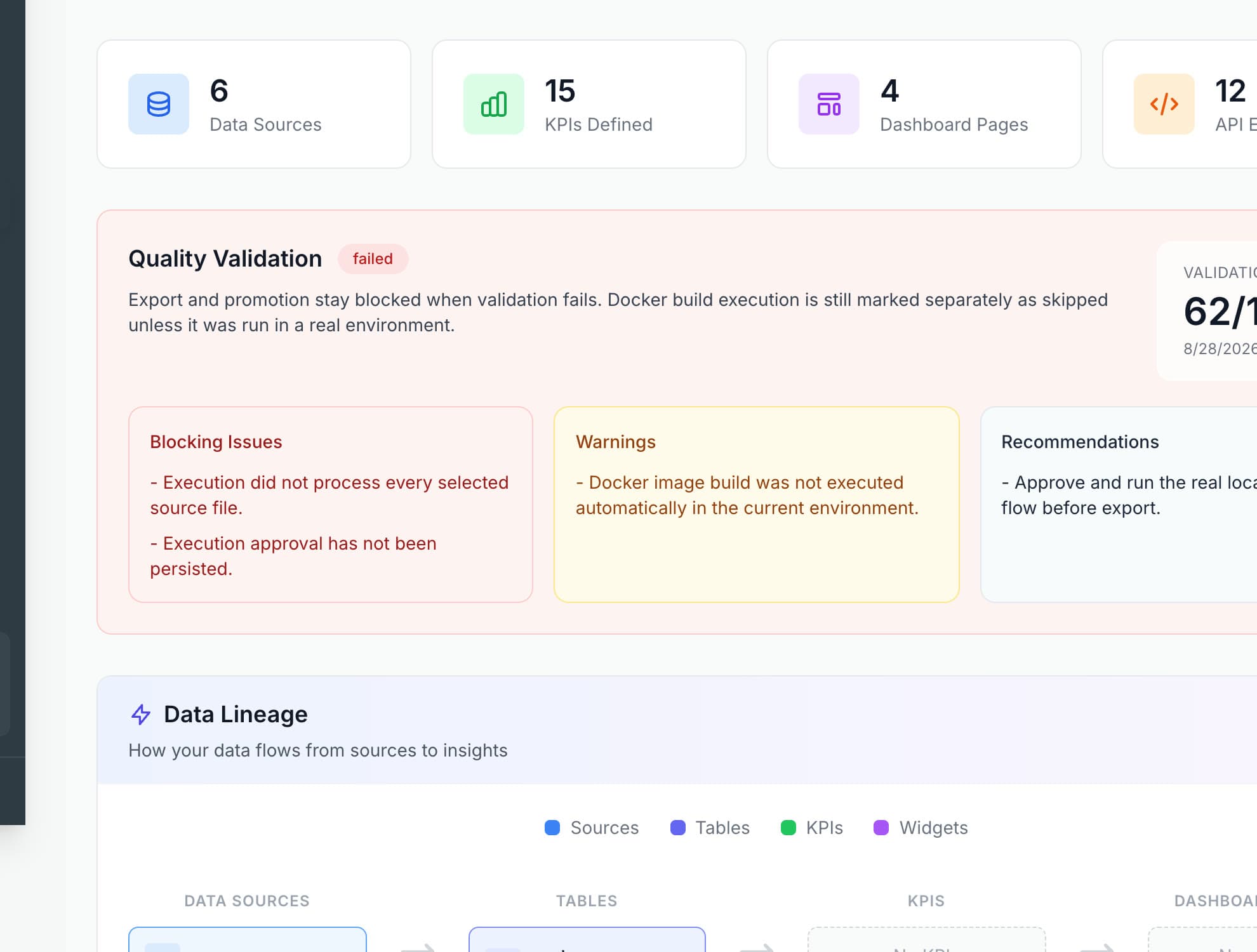Click the purple Widgets legend dot
This screenshot has width=1257, height=952.
tap(881, 828)
